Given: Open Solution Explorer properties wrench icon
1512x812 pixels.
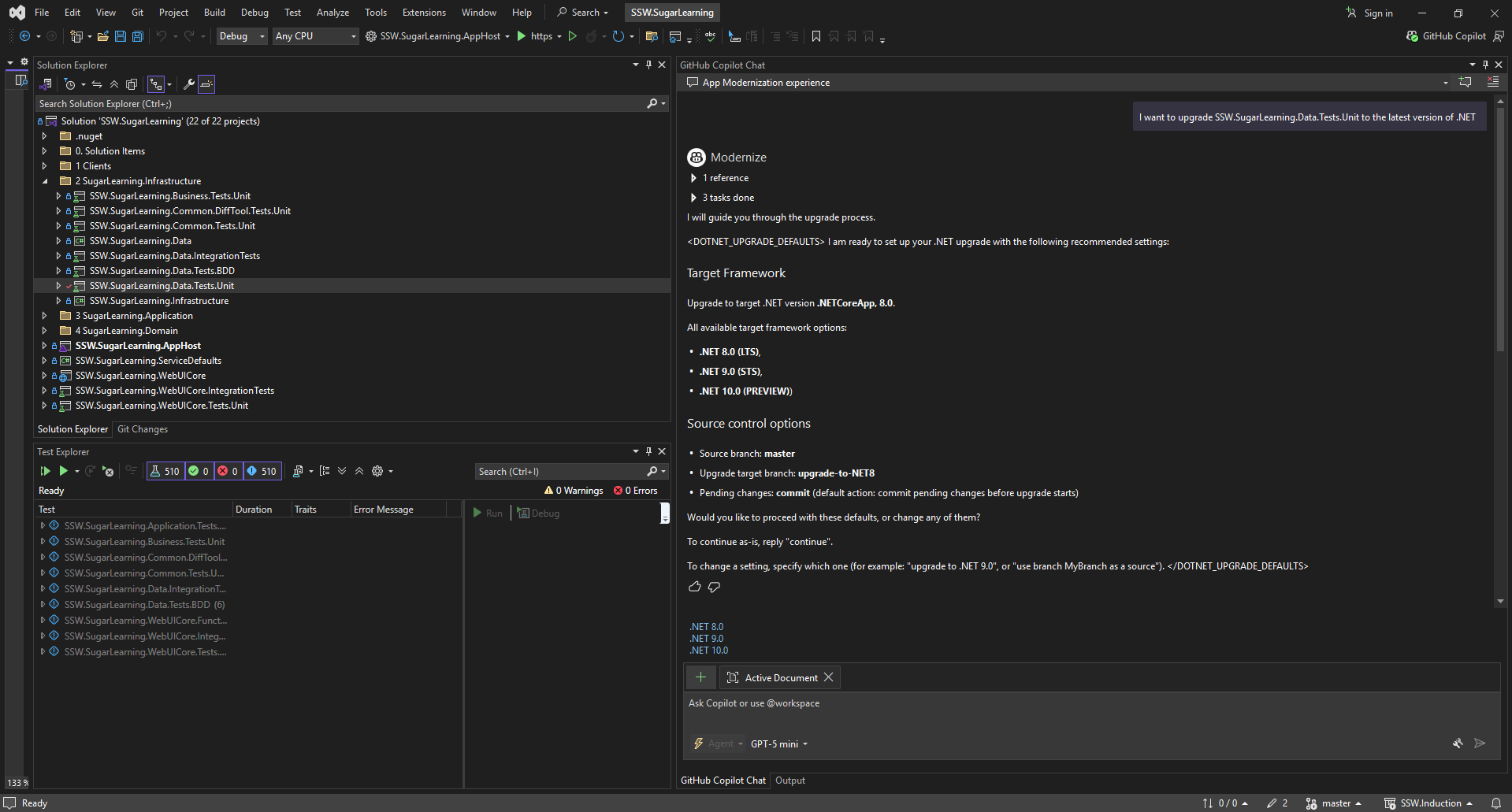Looking at the screenshot, I should pos(188,84).
